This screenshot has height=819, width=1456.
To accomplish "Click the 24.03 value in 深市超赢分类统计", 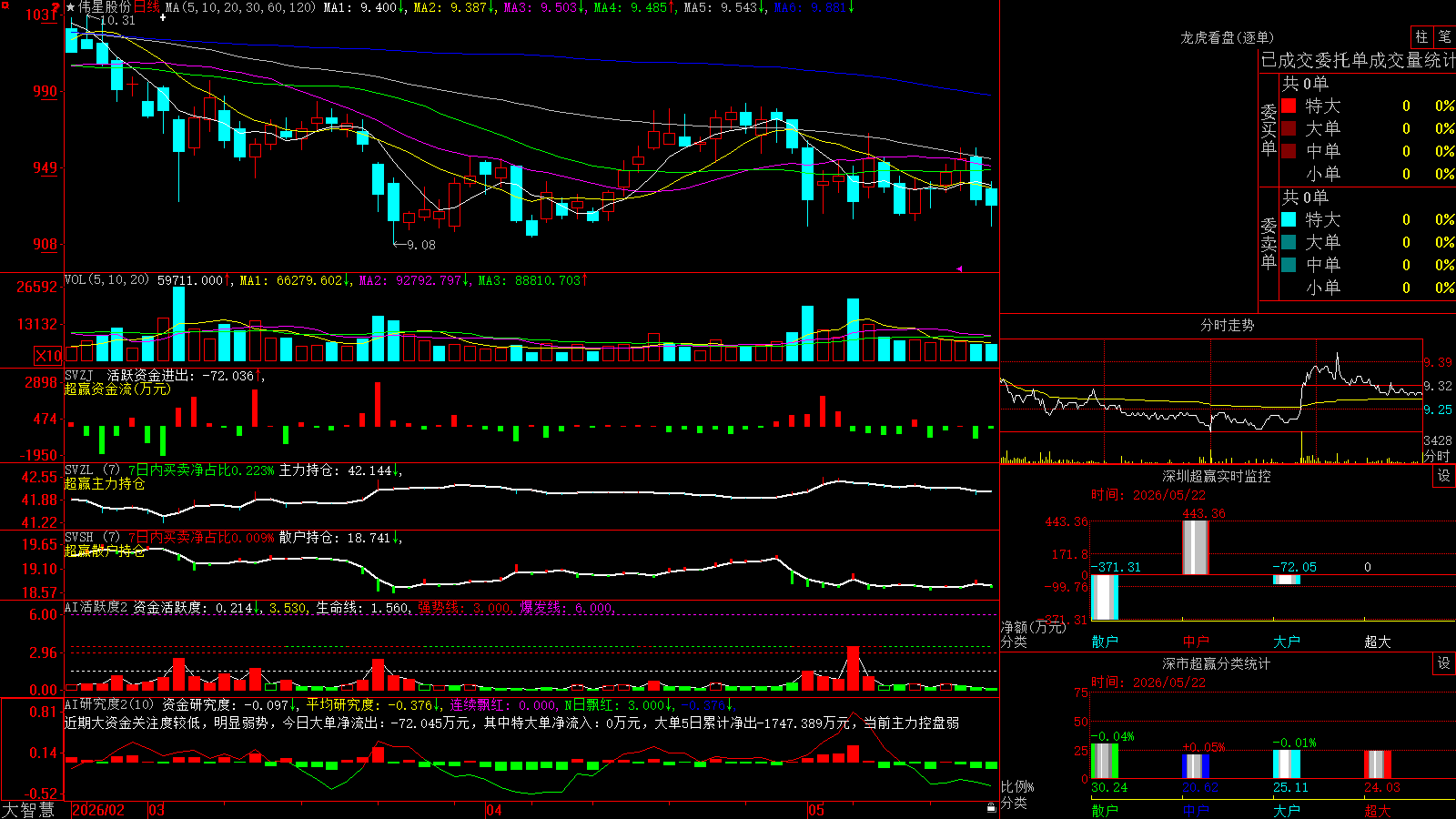I will pyautogui.click(x=1382, y=787).
